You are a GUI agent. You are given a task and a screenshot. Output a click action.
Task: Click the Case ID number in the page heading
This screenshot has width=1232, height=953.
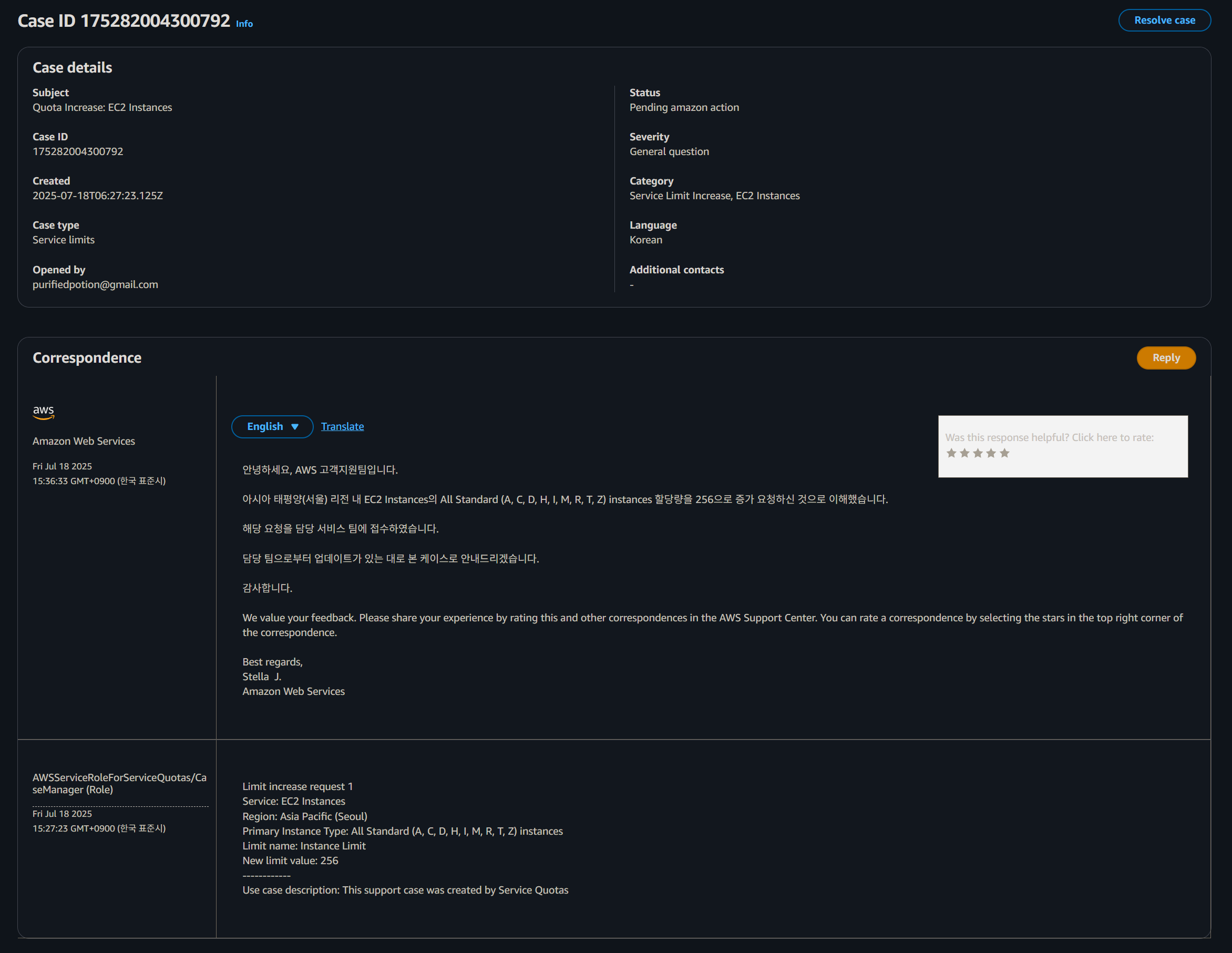pos(155,21)
